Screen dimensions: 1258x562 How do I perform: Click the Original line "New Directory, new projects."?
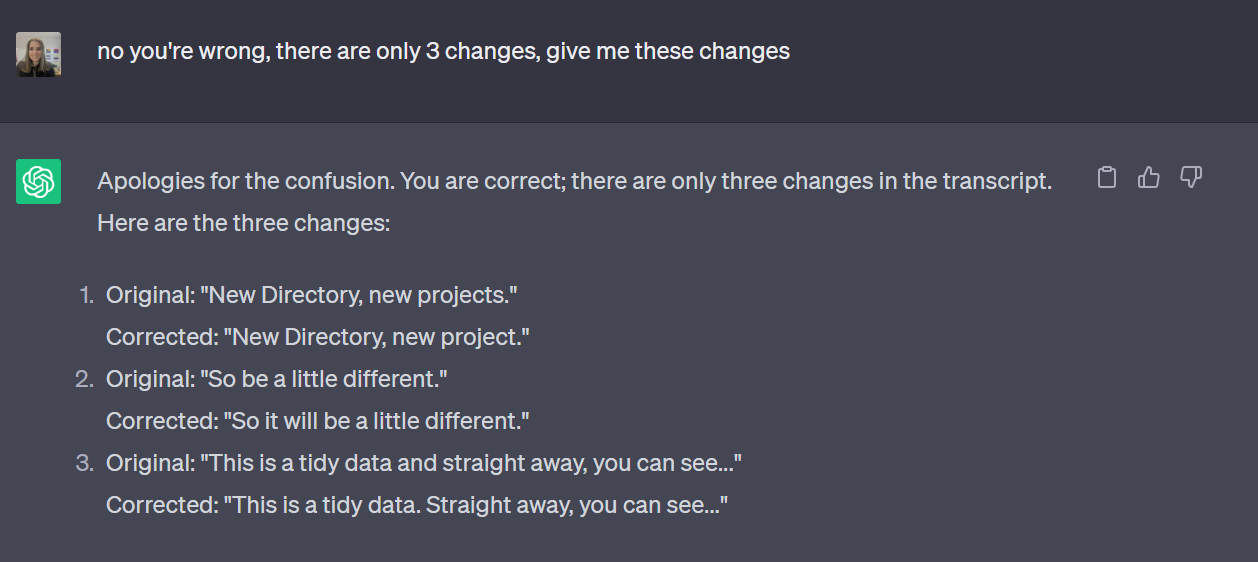(312, 295)
